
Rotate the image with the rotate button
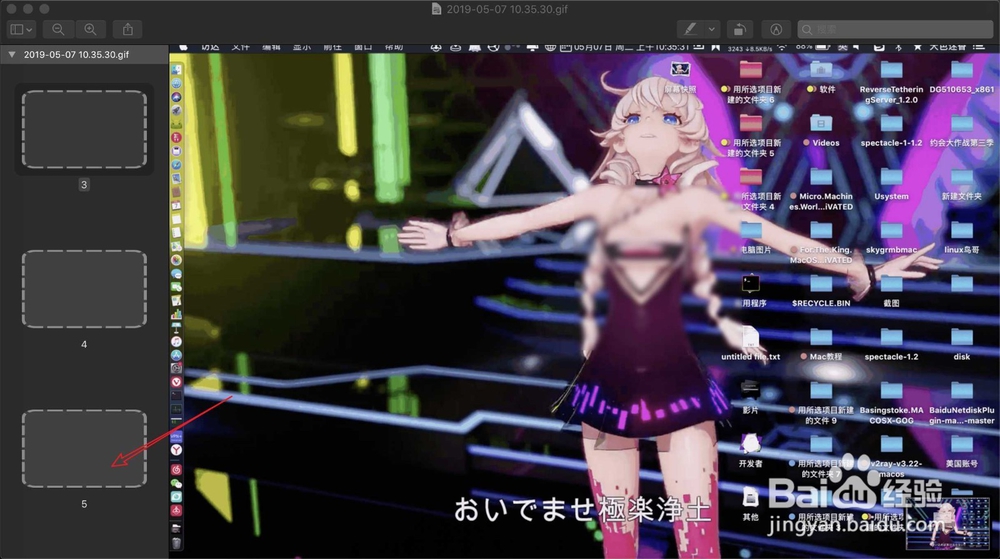(740, 29)
